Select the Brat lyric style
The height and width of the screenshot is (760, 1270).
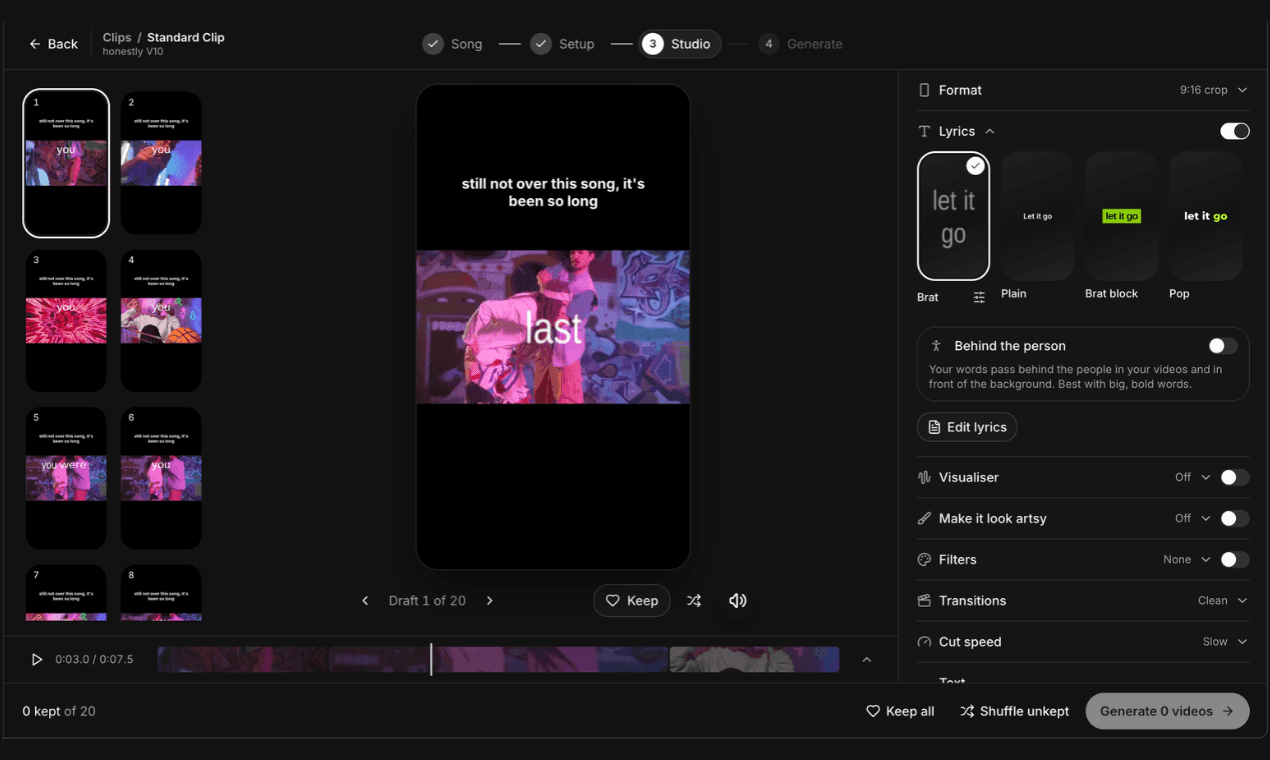point(953,216)
